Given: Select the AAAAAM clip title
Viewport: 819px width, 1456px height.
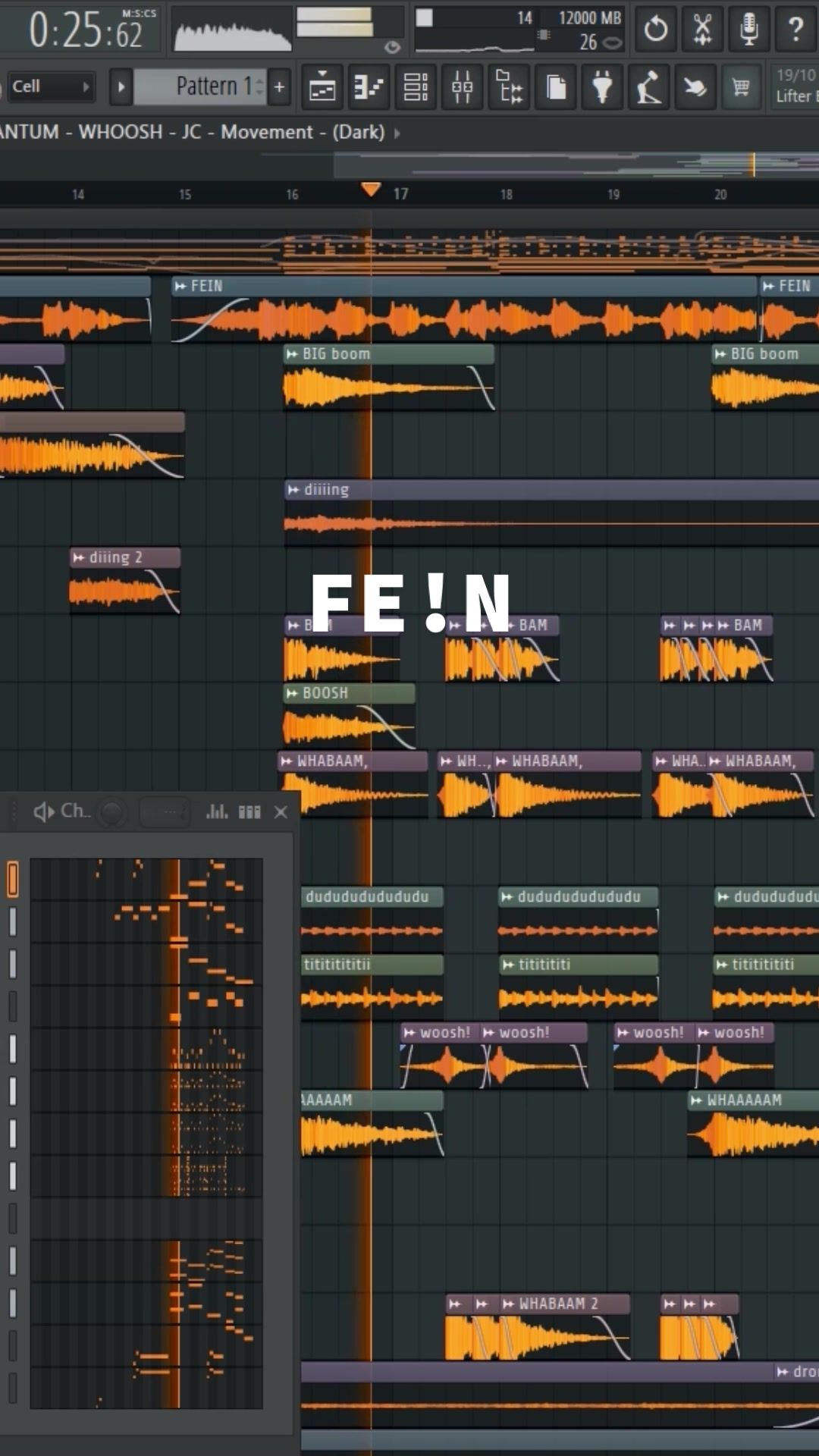Looking at the screenshot, I should (327, 1100).
